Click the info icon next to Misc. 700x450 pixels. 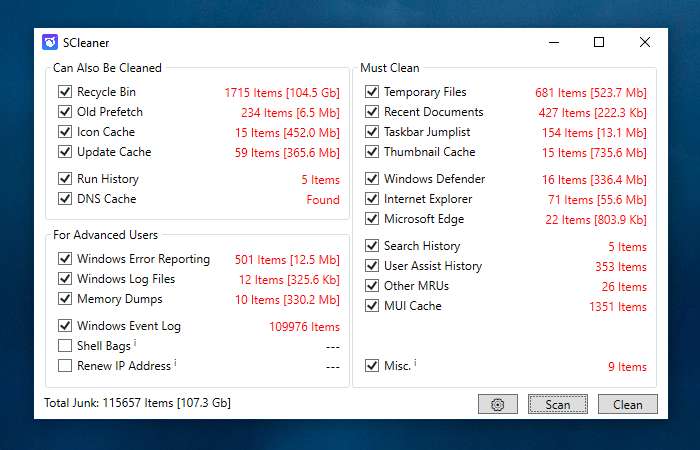[415, 362]
